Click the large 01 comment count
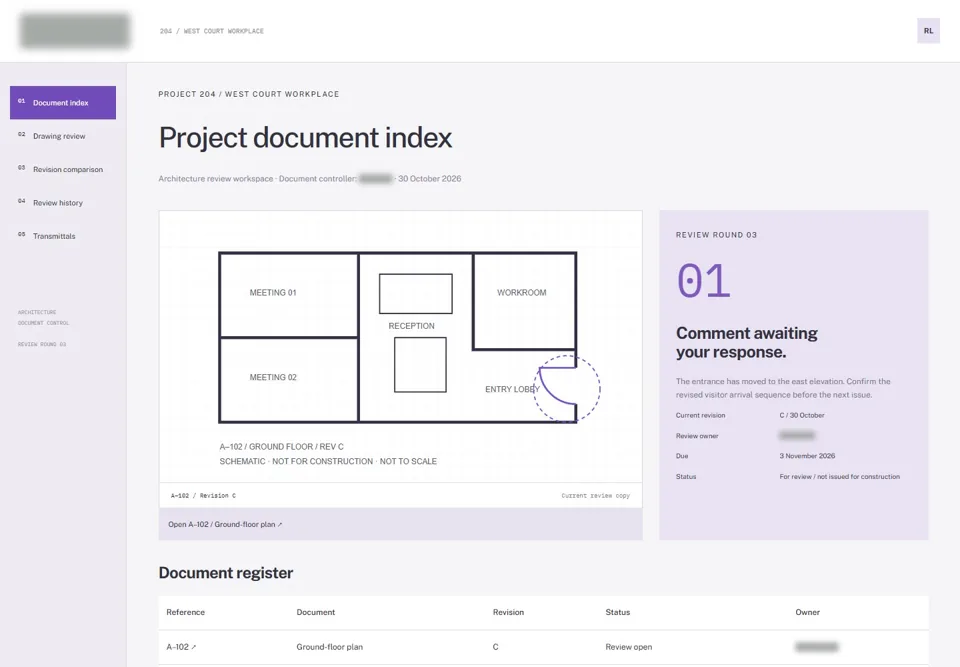 click(703, 281)
